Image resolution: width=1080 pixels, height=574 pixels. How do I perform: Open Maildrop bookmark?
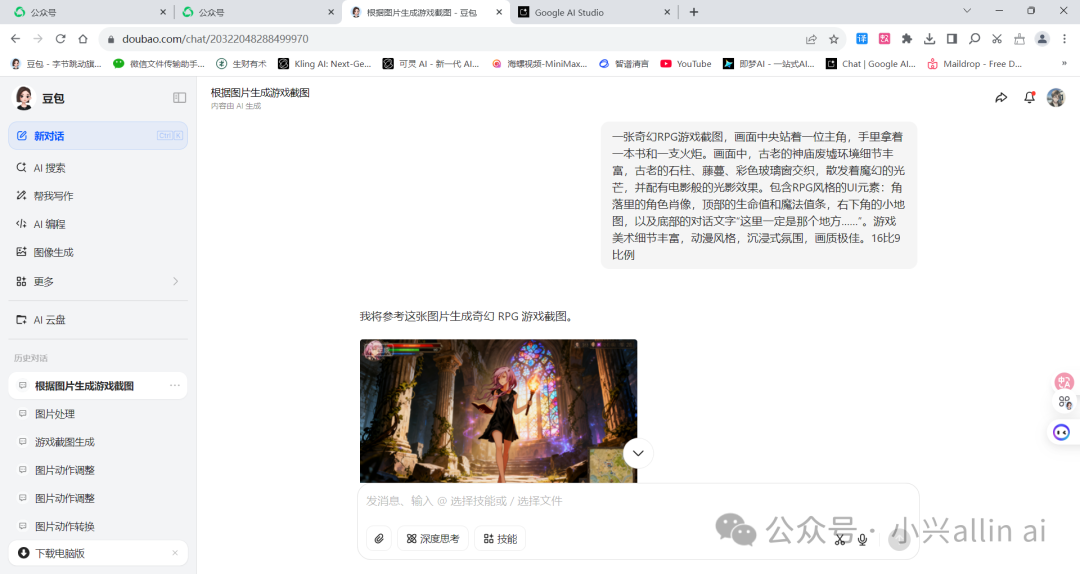[x=975, y=63]
